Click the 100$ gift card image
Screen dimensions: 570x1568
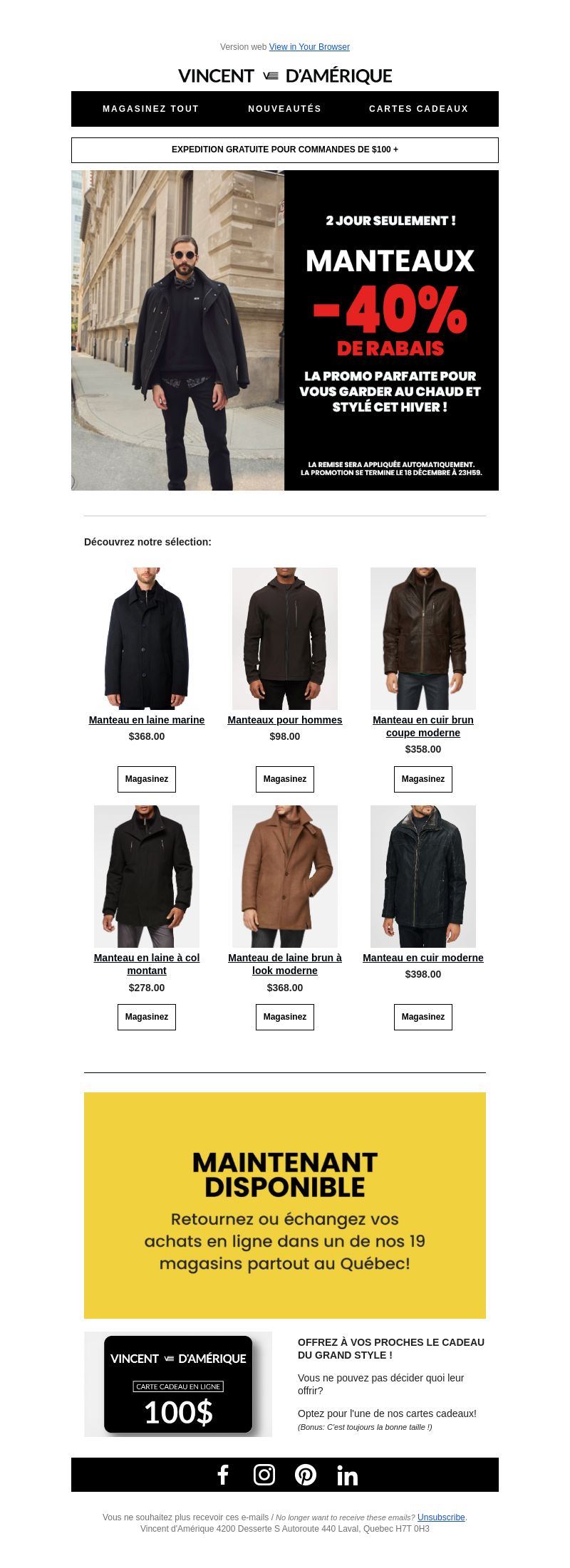(x=178, y=1384)
